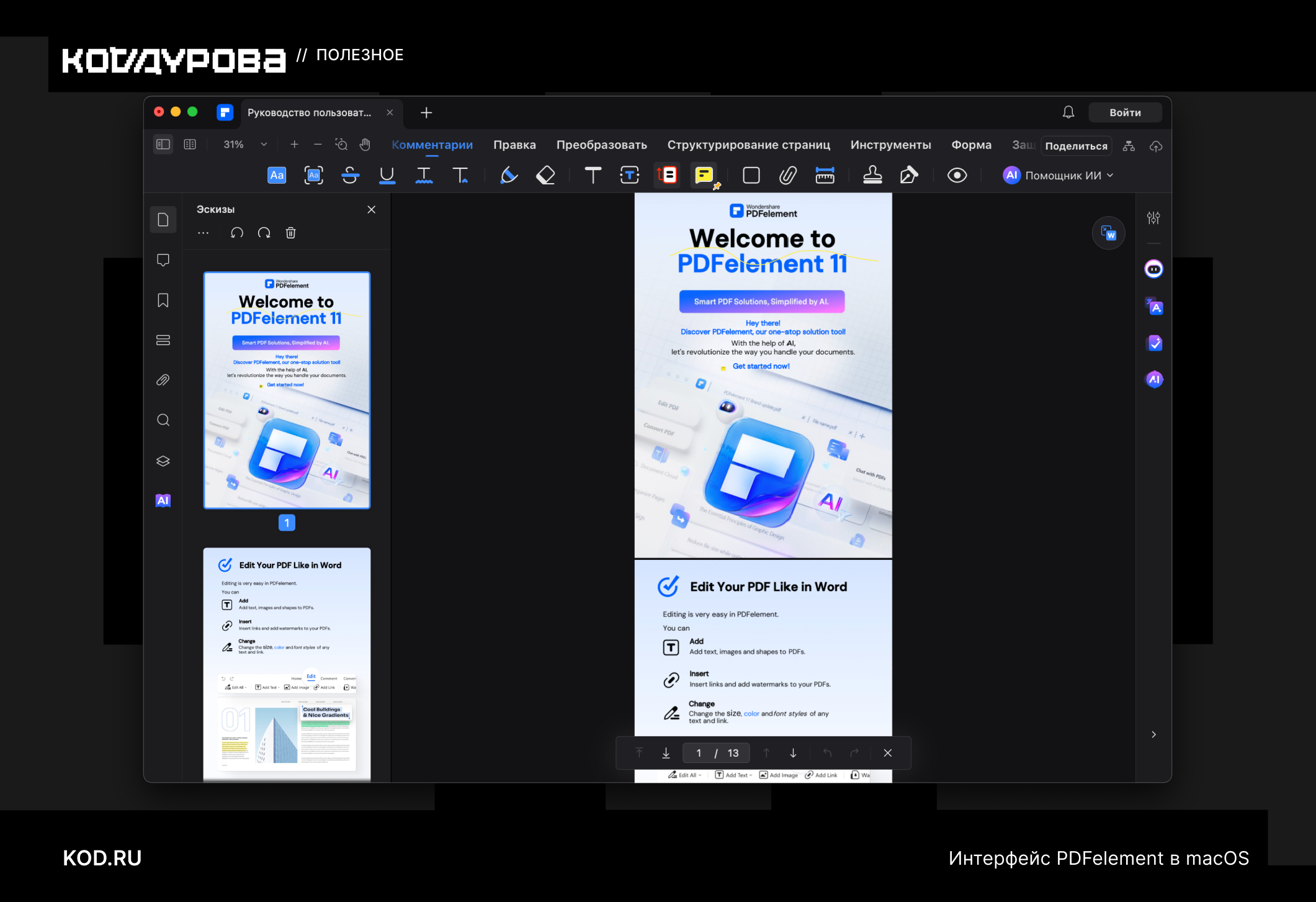Close the Руководство пользователя document tab
Viewport: 1316px width, 902px height.
(x=390, y=112)
